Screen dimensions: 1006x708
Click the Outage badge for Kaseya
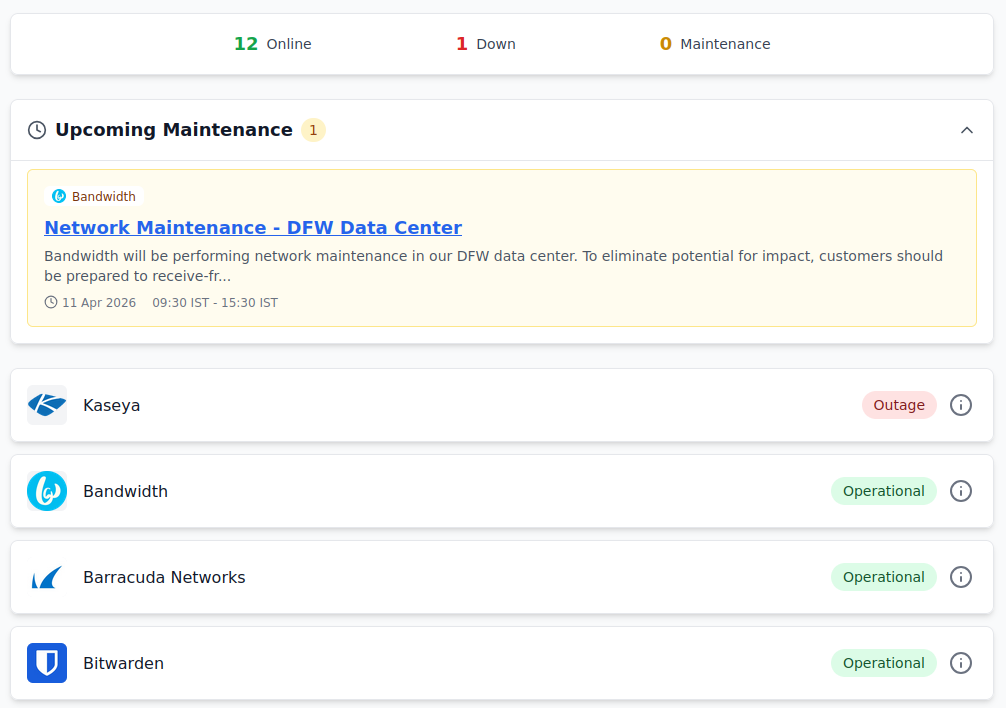[x=898, y=405]
